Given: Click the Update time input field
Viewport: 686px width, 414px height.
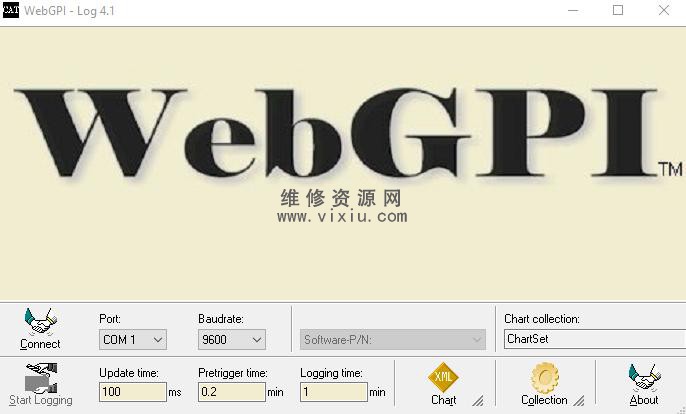Looking at the screenshot, I should [133, 392].
